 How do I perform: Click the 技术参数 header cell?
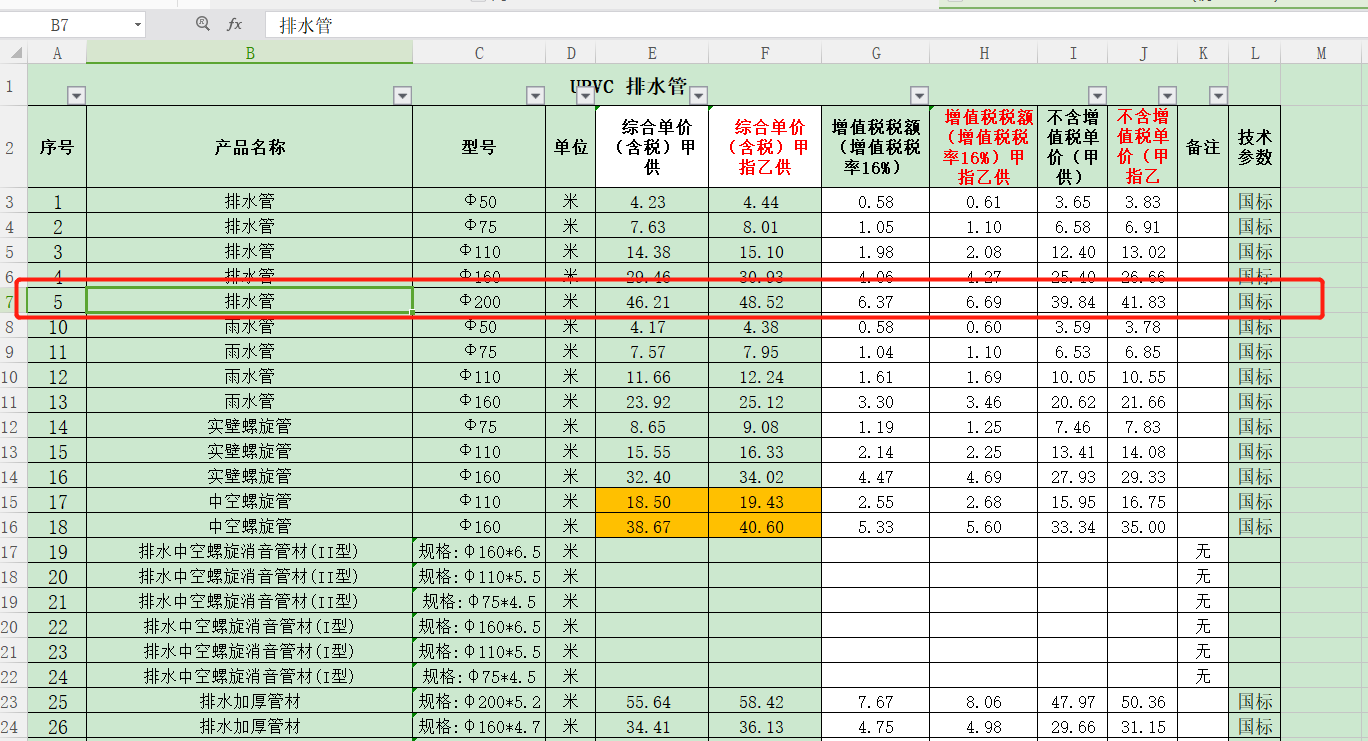click(x=1255, y=147)
